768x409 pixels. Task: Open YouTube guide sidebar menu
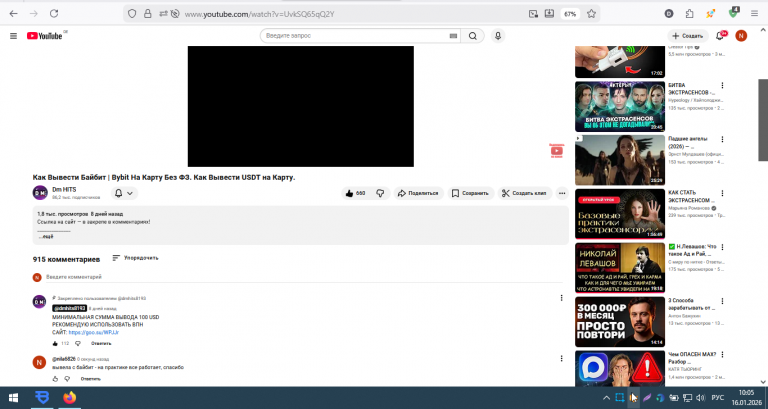(x=13, y=36)
